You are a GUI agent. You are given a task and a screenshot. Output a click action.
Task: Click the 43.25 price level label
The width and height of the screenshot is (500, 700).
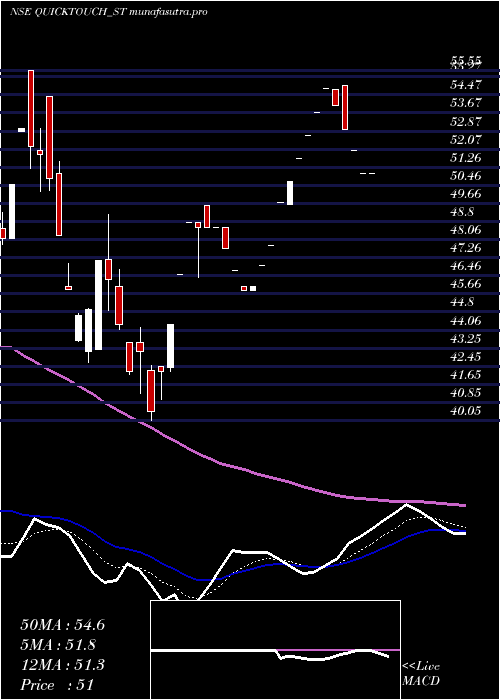[466, 339]
